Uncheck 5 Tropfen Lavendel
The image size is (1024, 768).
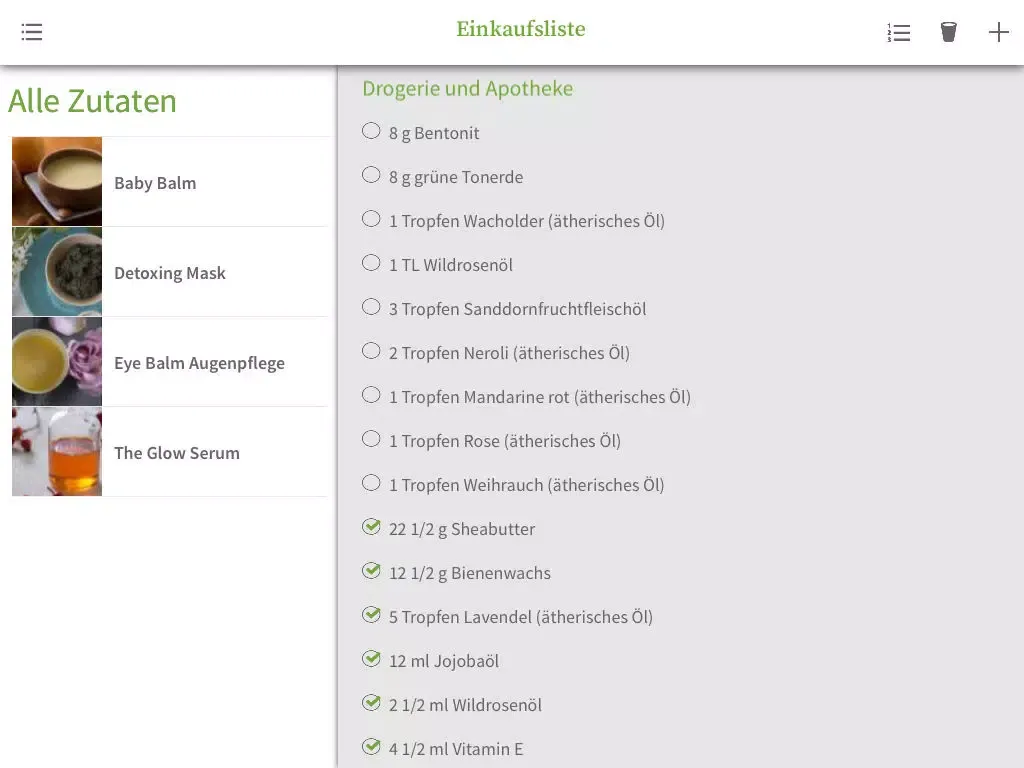[x=371, y=615]
